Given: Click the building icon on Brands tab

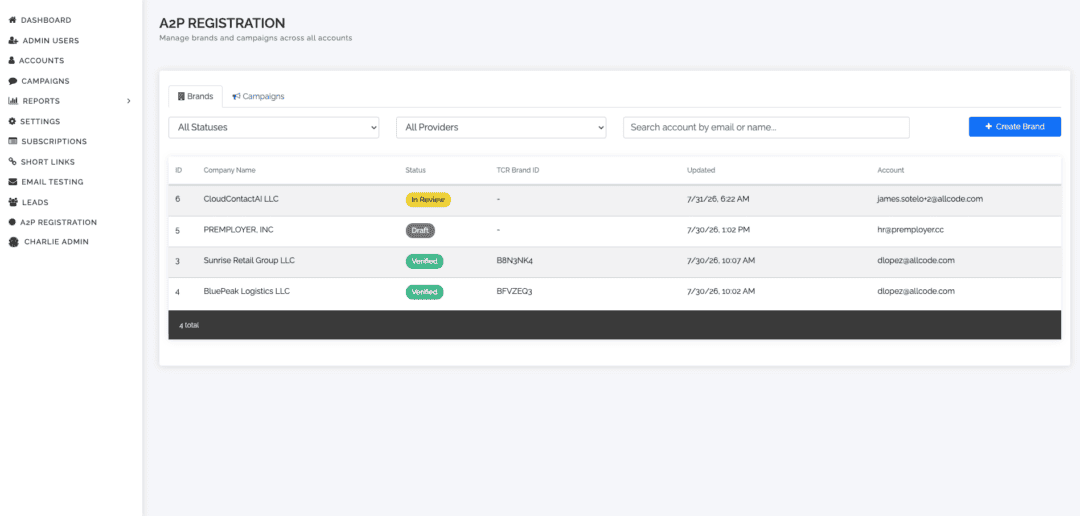Looking at the screenshot, I should pos(181,96).
